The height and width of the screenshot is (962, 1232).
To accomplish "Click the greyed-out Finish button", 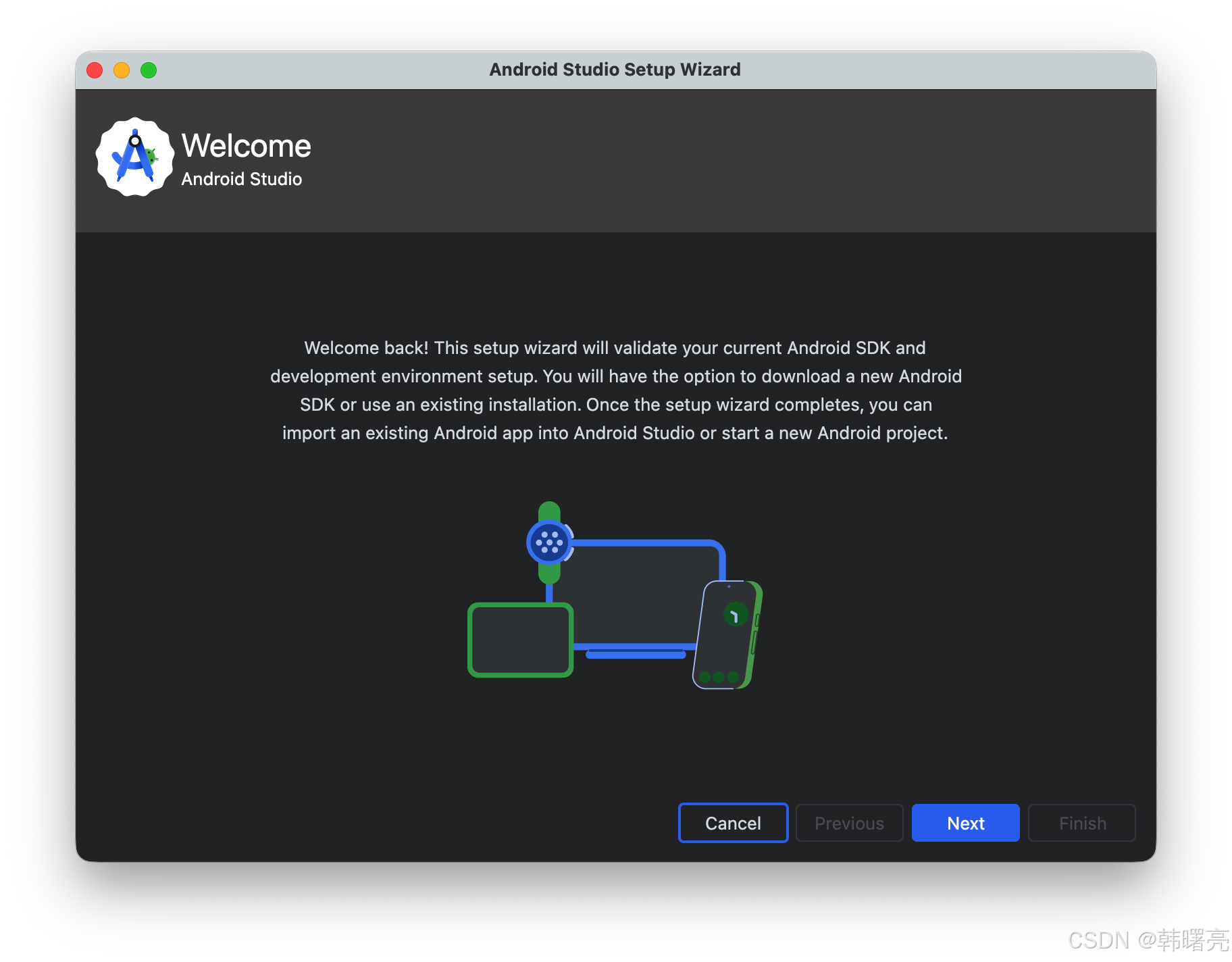I will [1081, 823].
